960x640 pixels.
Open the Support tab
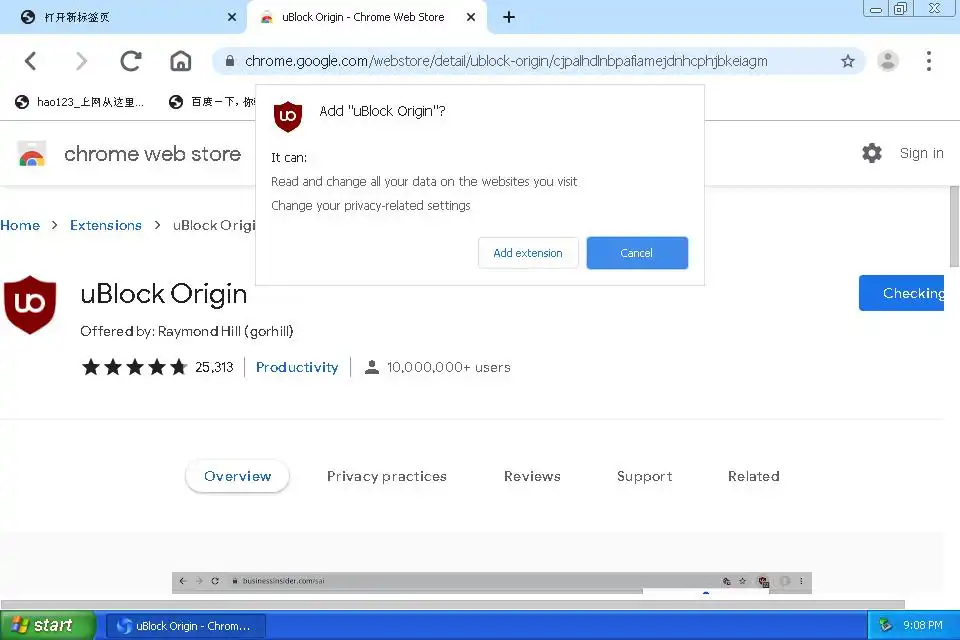[645, 476]
